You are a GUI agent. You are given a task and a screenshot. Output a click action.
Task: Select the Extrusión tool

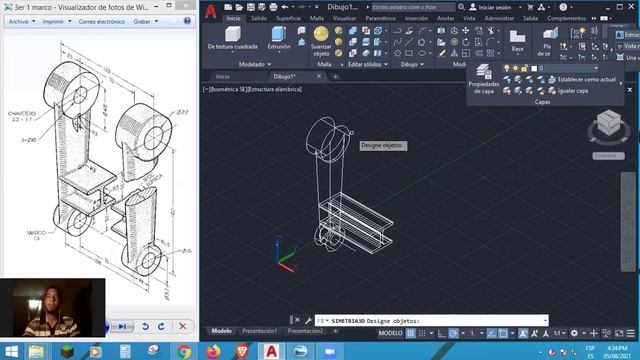[x=279, y=38]
